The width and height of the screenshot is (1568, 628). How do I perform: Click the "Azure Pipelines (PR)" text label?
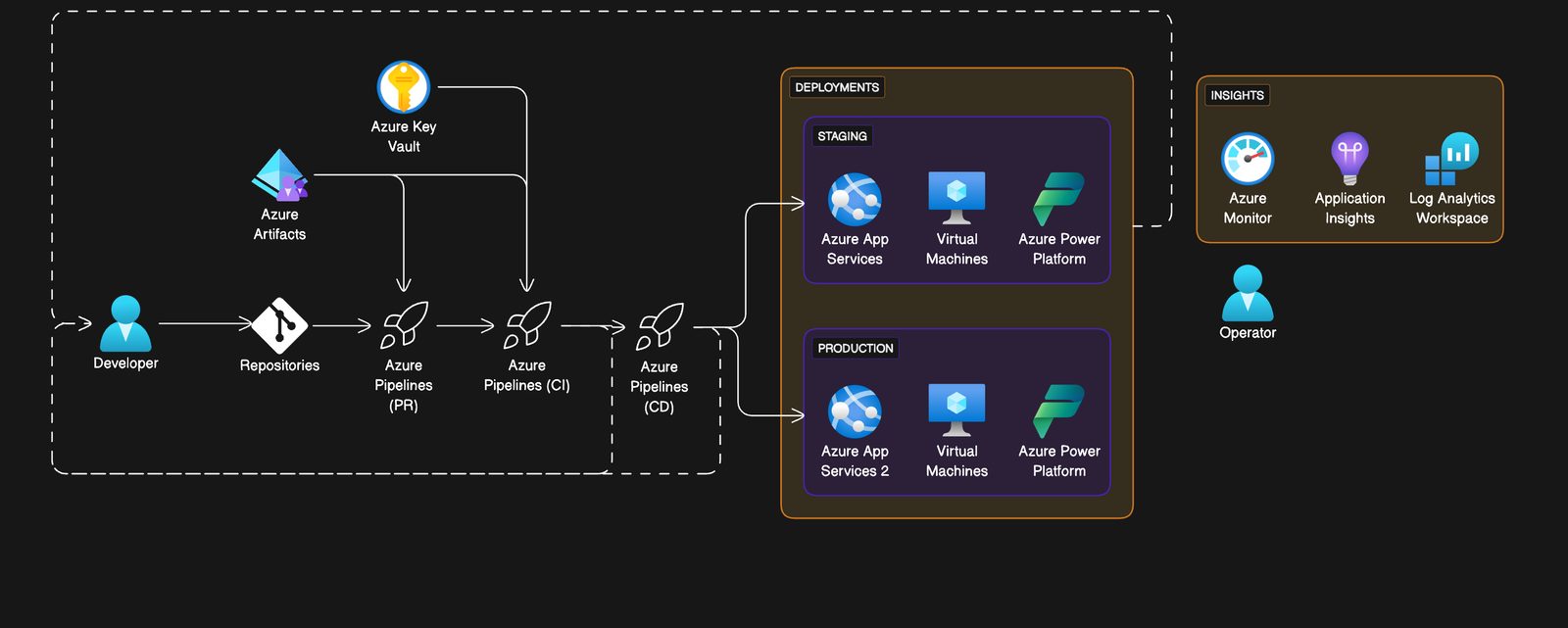tap(404, 385)
